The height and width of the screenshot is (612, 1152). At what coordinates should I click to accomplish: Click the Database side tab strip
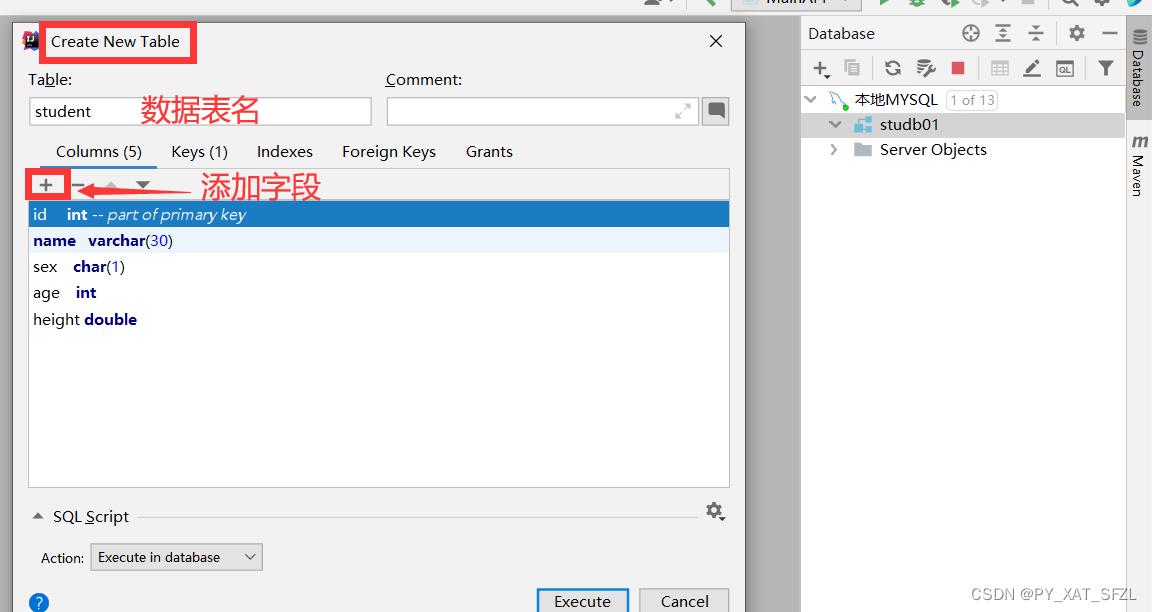(x=1138, y=69)
